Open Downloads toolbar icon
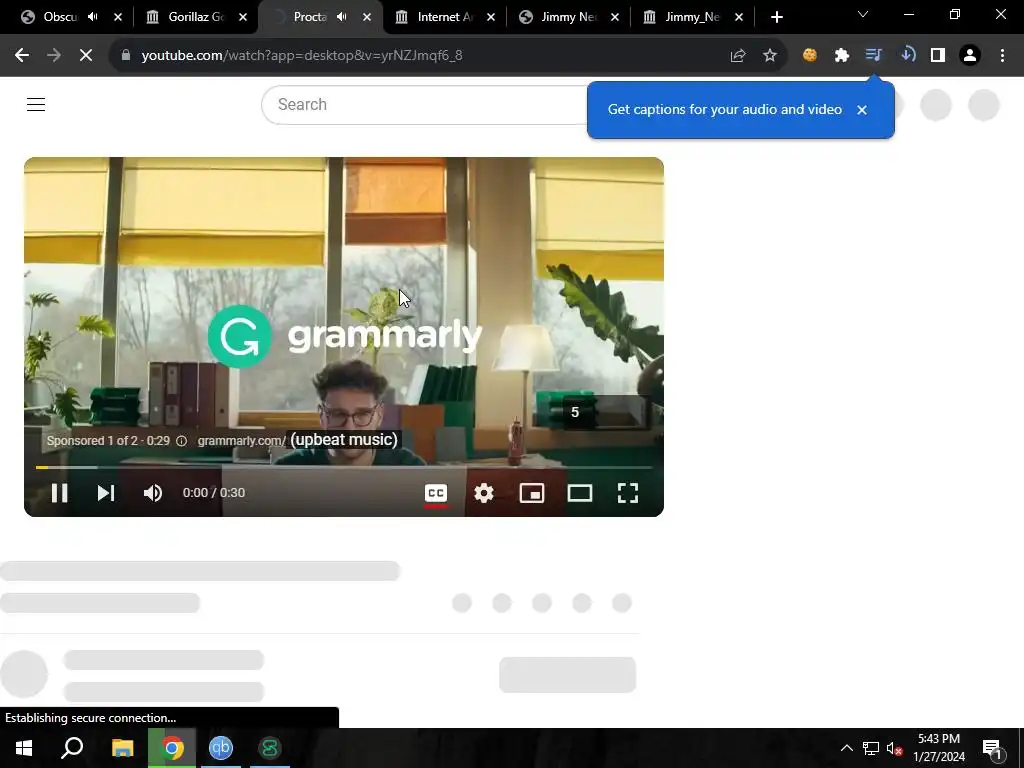This screenshot has width=1024, height=768. click(x=907, y=56)
